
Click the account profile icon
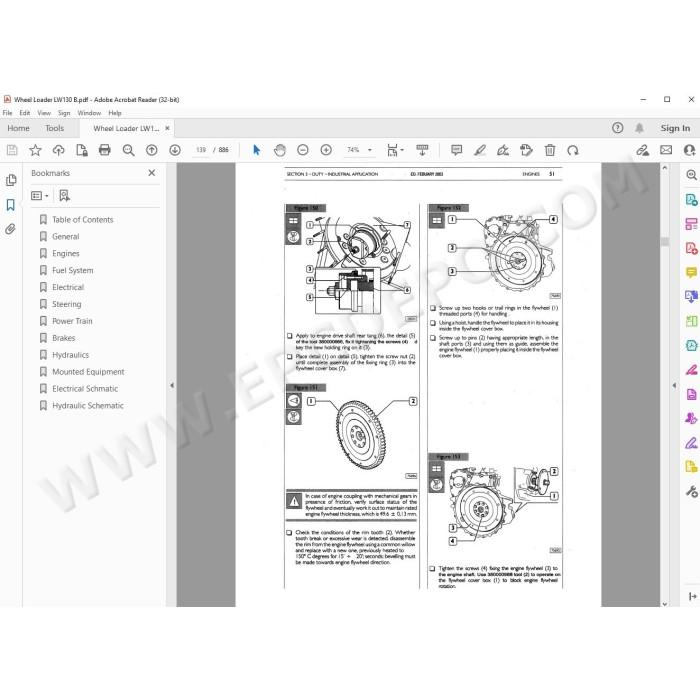690,150
